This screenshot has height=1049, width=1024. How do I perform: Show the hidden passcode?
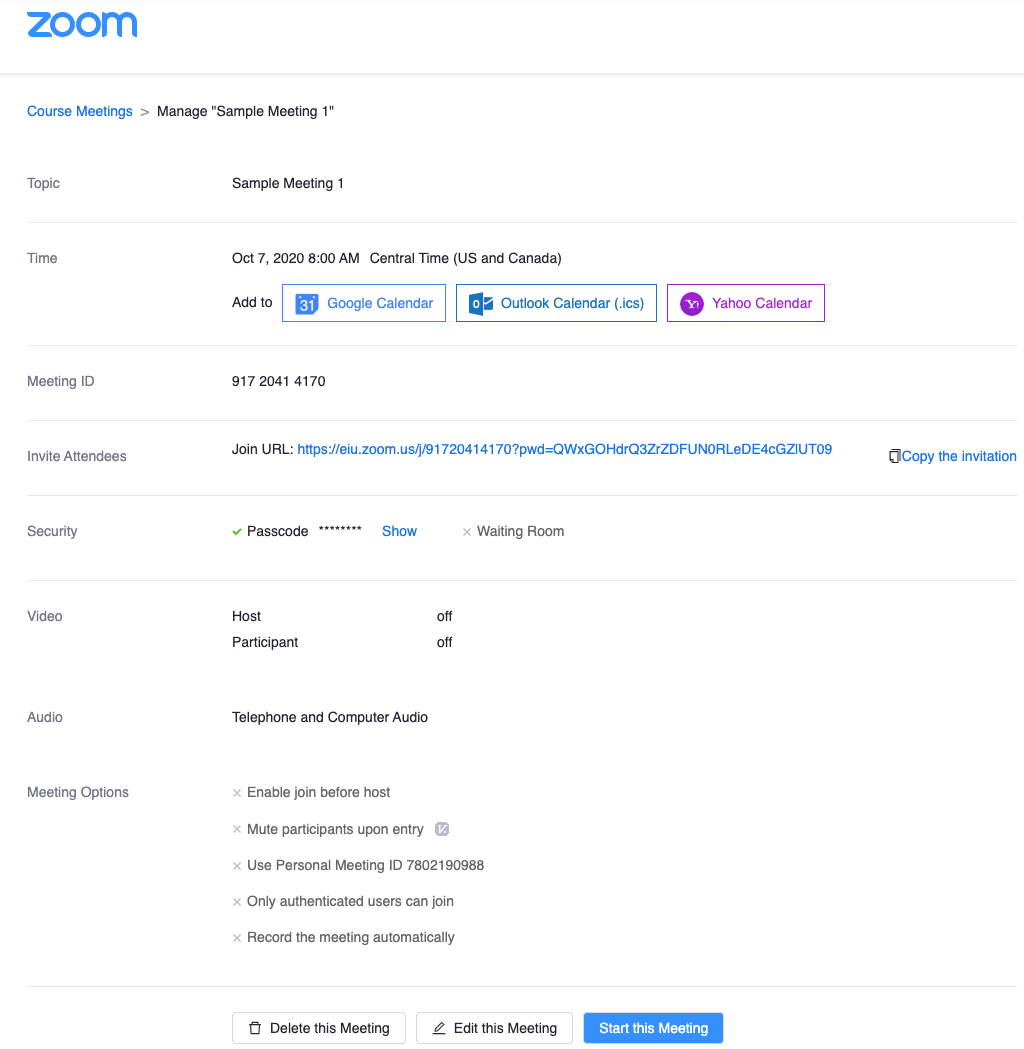(x=399, y=531)
